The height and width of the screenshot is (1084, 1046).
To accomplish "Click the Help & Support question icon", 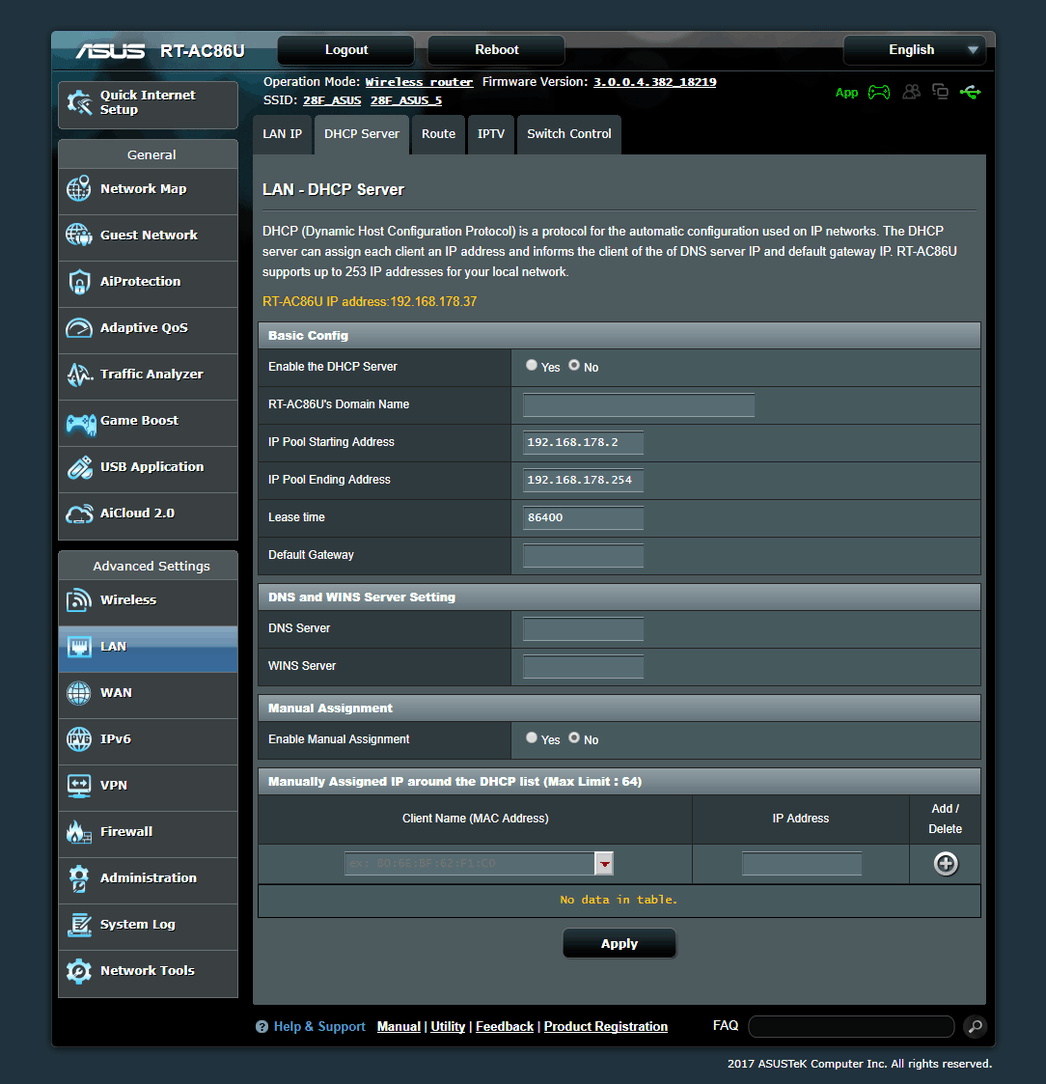I will click(262, 1027).
